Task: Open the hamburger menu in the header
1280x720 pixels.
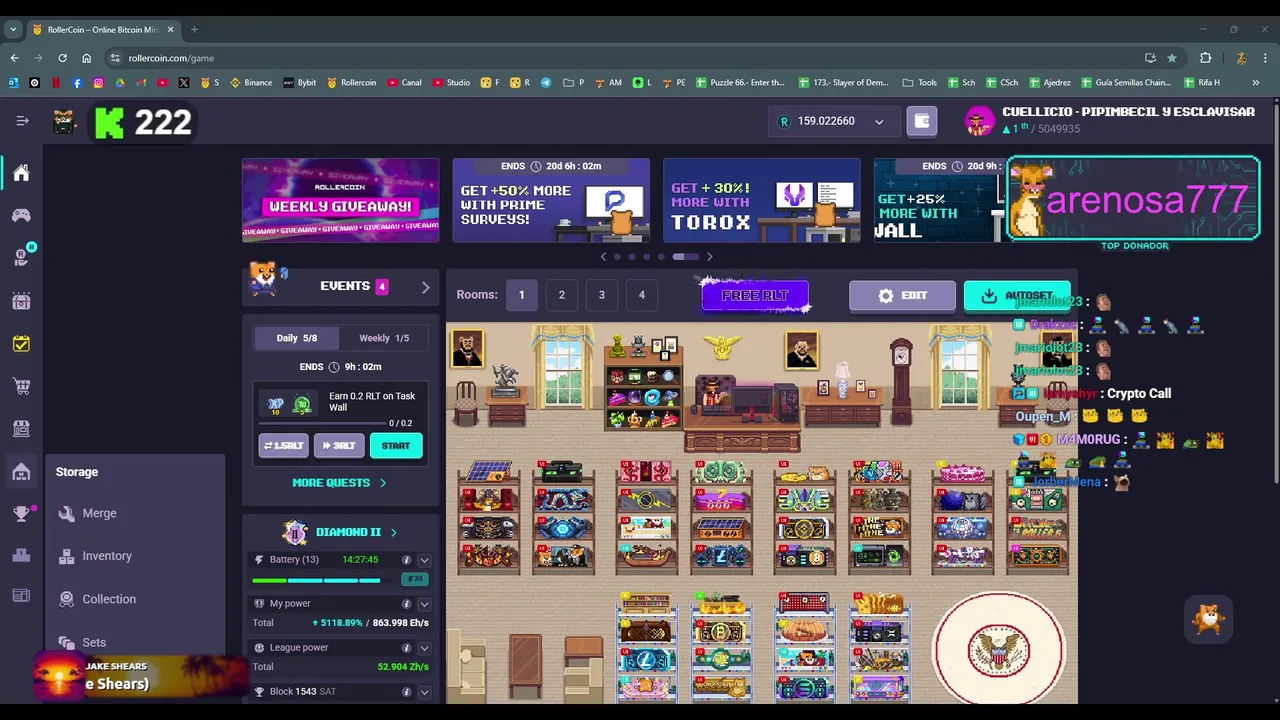Action: click(22, 121)
